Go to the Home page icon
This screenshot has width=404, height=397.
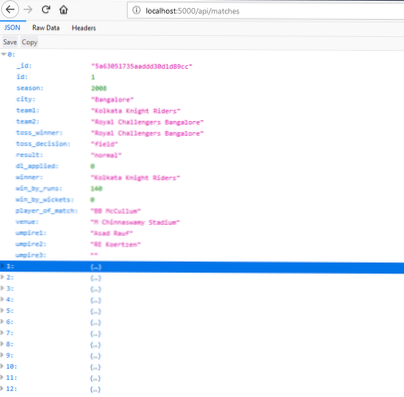(x=64, y=10)
